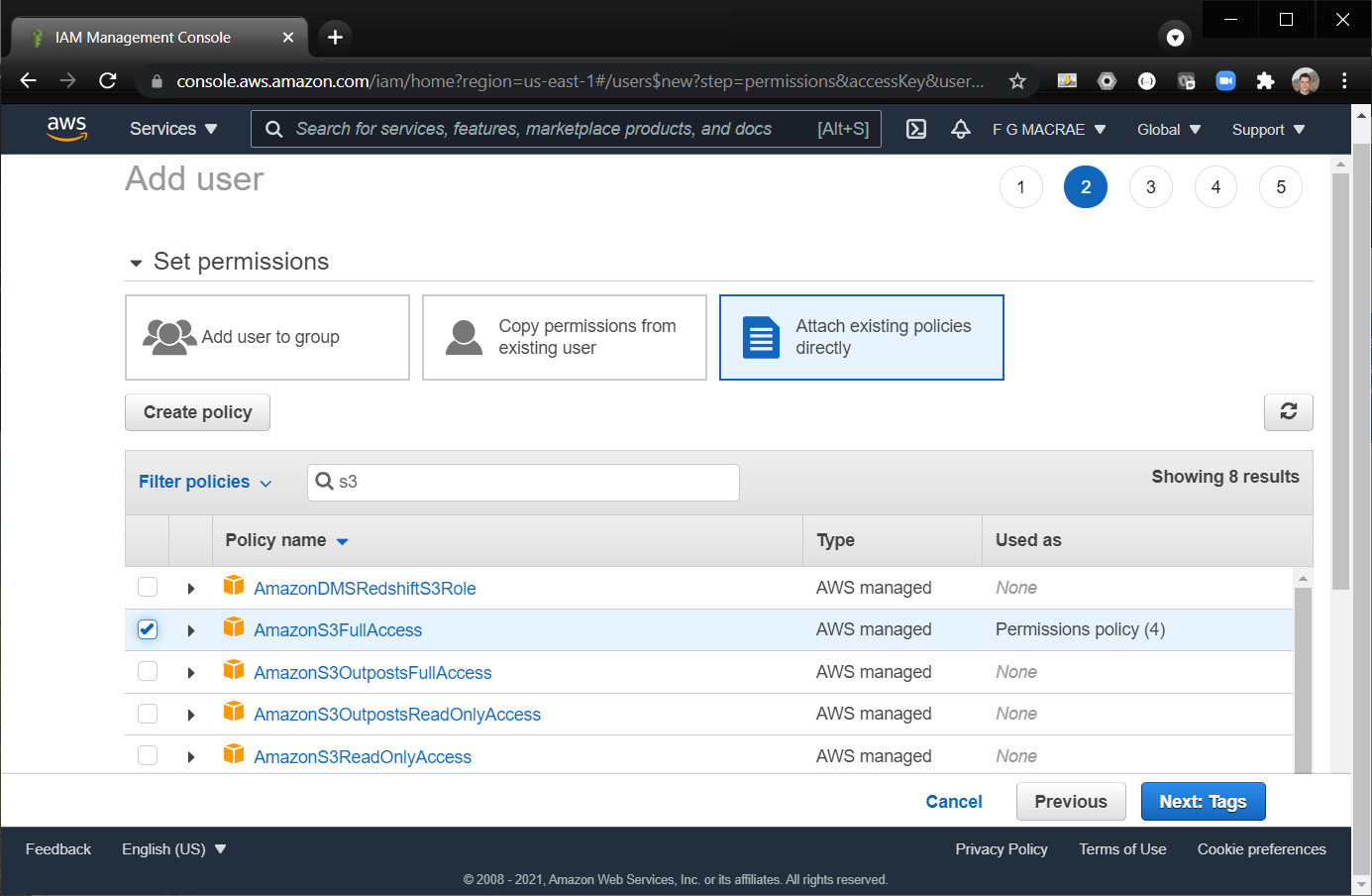Click the browser reload icon
This screenshot has height=896, width=1372.
pos(108,80)
